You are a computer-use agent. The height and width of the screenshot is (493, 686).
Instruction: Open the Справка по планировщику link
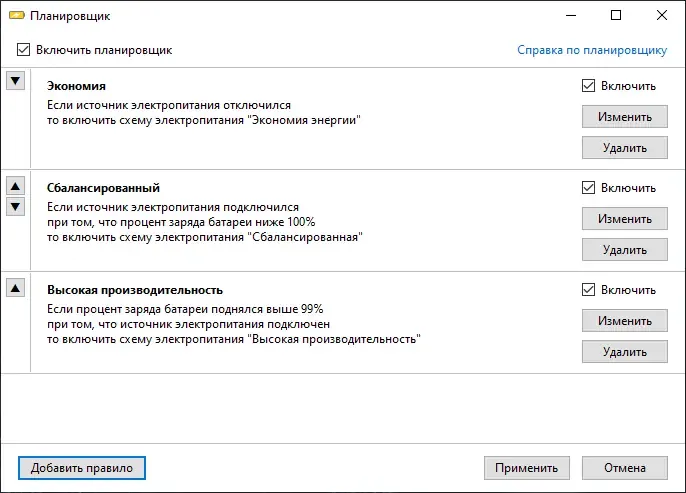coord(591,49)
